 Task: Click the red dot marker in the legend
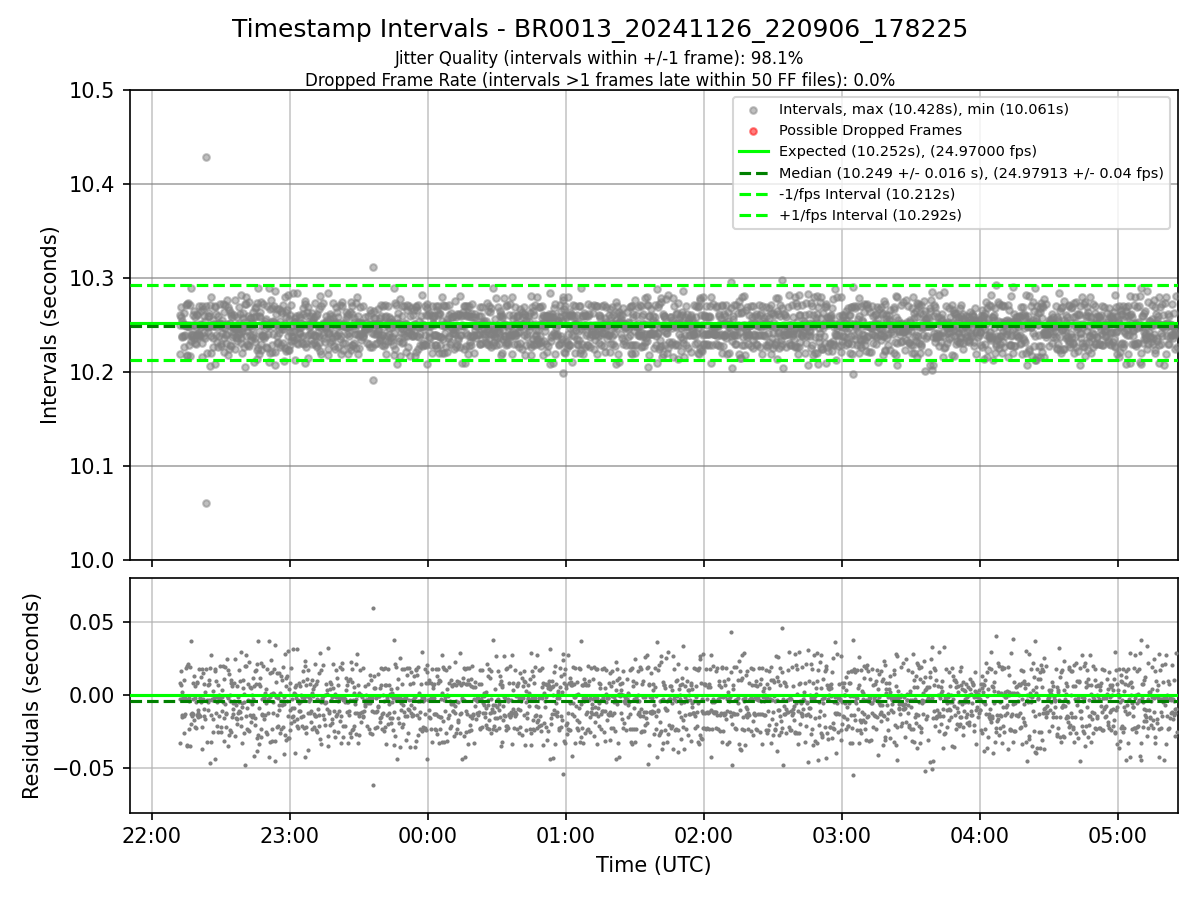point(754,131)
